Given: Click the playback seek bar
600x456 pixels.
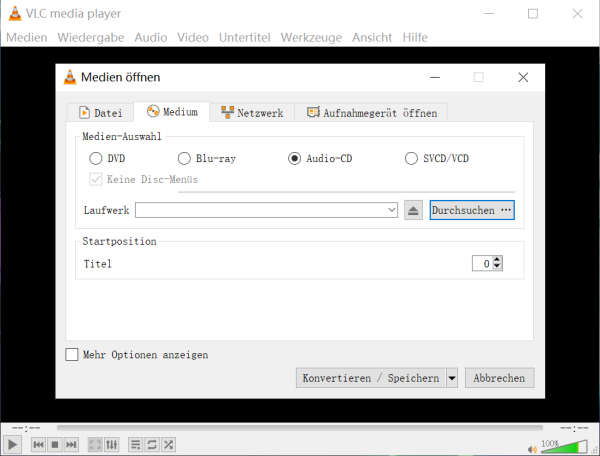Looking at the screenshot, I should pyautogui.click(x=300, y=428).
